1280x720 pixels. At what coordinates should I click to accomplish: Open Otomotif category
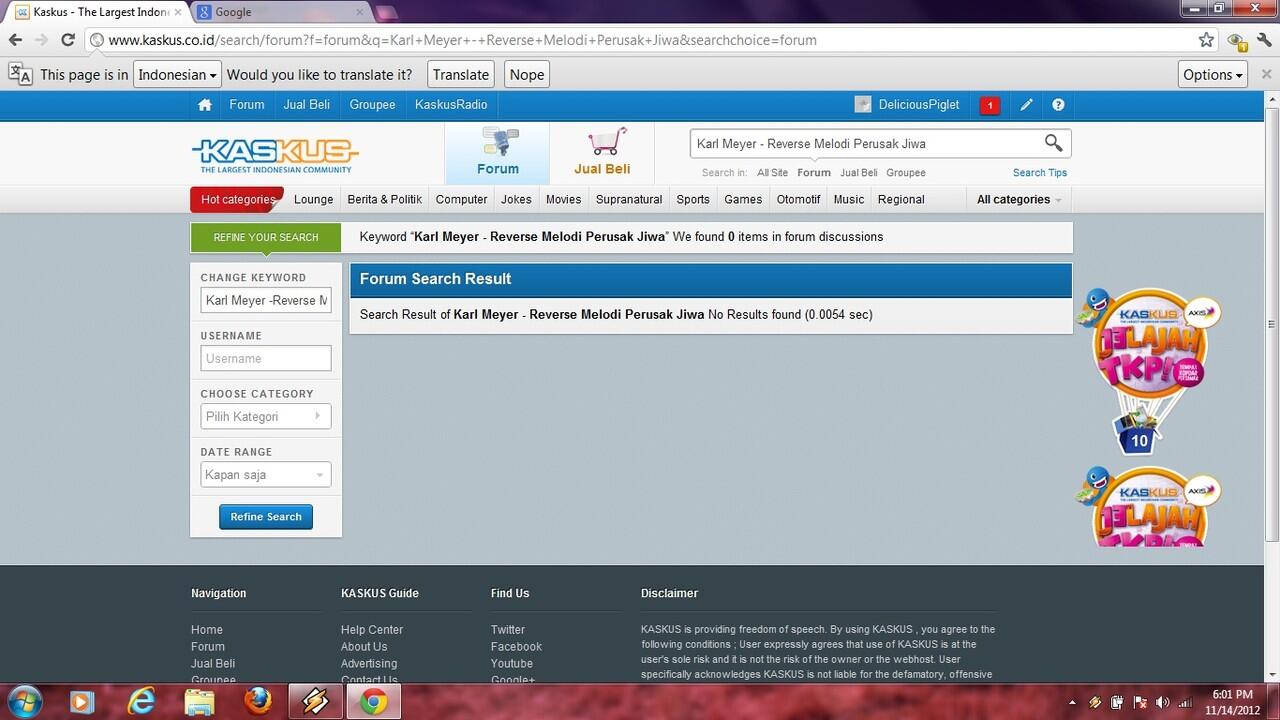[798, 199]
